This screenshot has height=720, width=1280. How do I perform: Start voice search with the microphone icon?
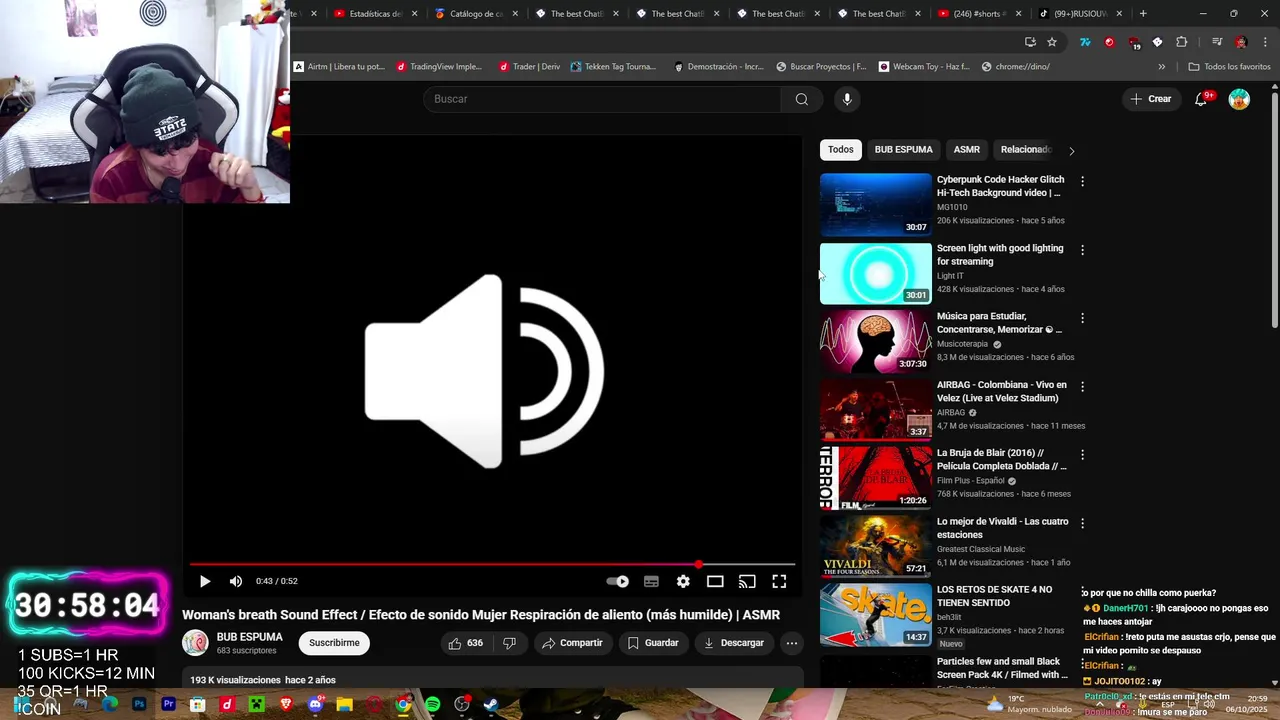pos(847,99)
